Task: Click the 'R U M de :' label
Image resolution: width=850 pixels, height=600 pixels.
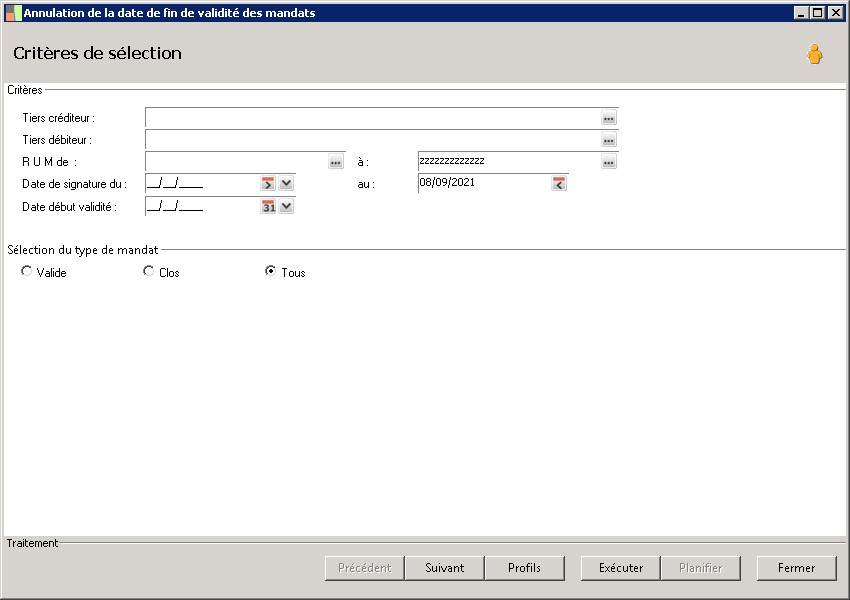Action: coord(49,162)
